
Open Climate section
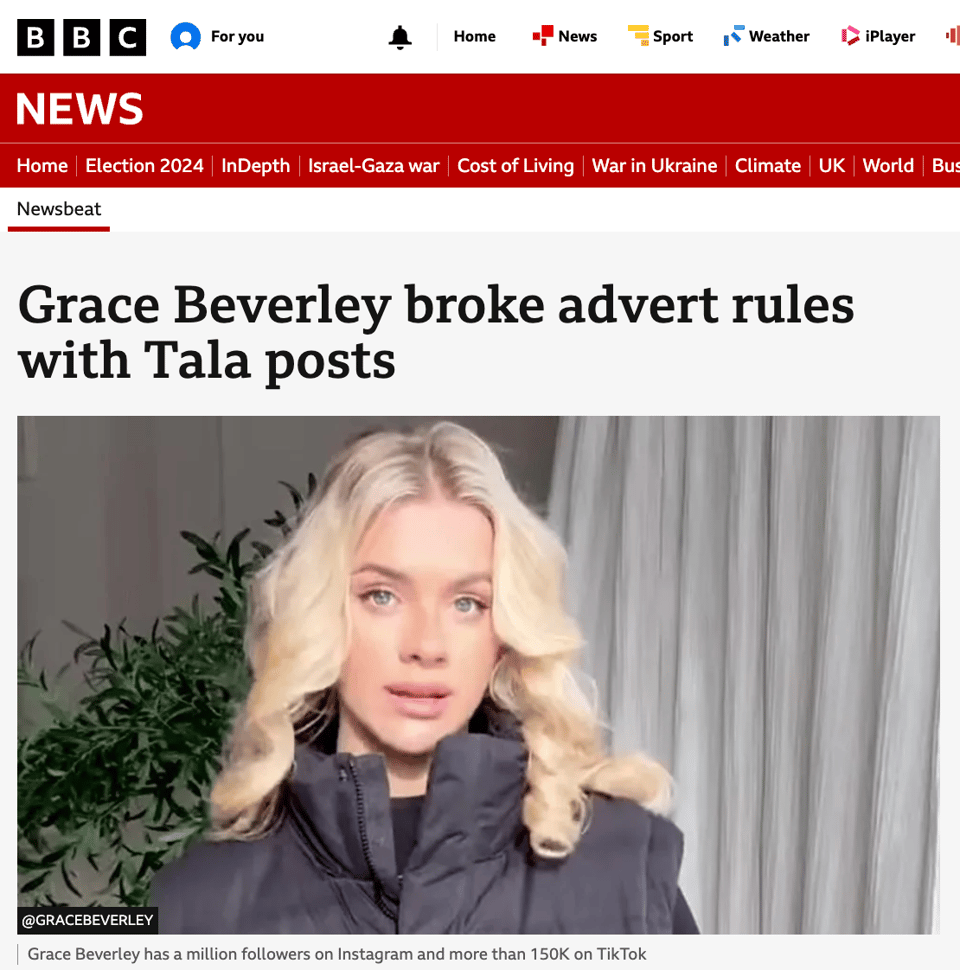click(x=768, y=166)
